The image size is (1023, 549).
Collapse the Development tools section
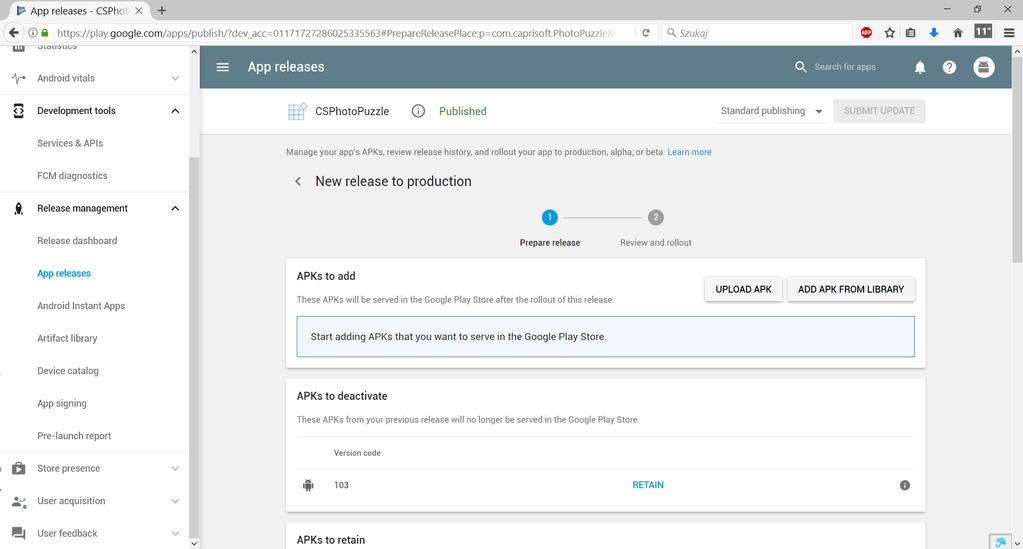175,111
